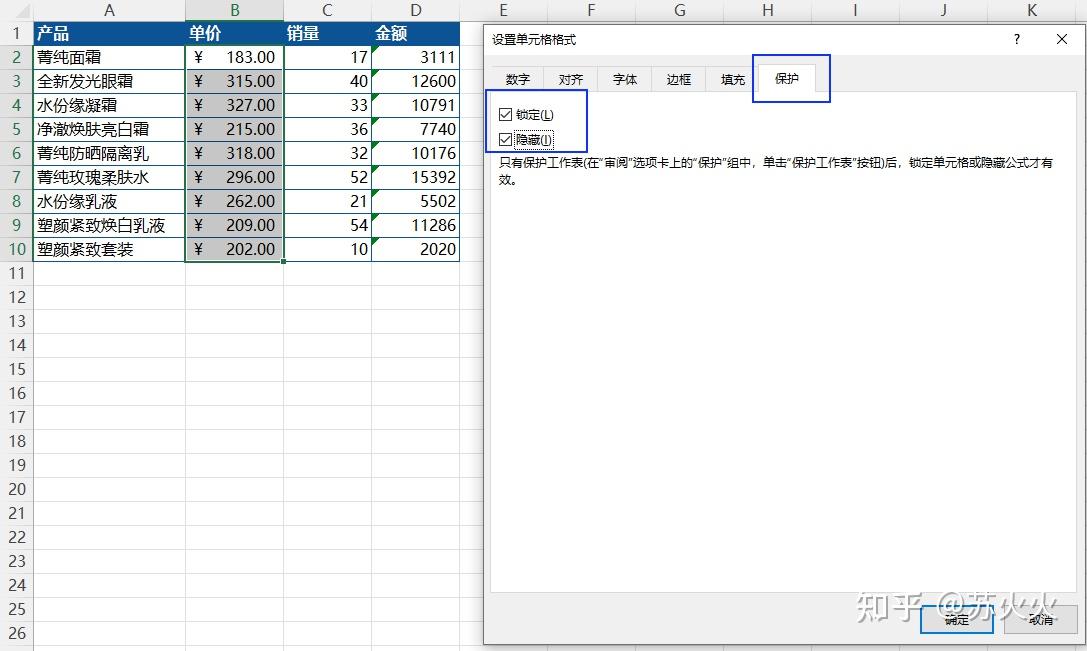The image size is (1087, 651).
Task: Select cell 塑颜紧致套装
Action: tap(109, 249)
